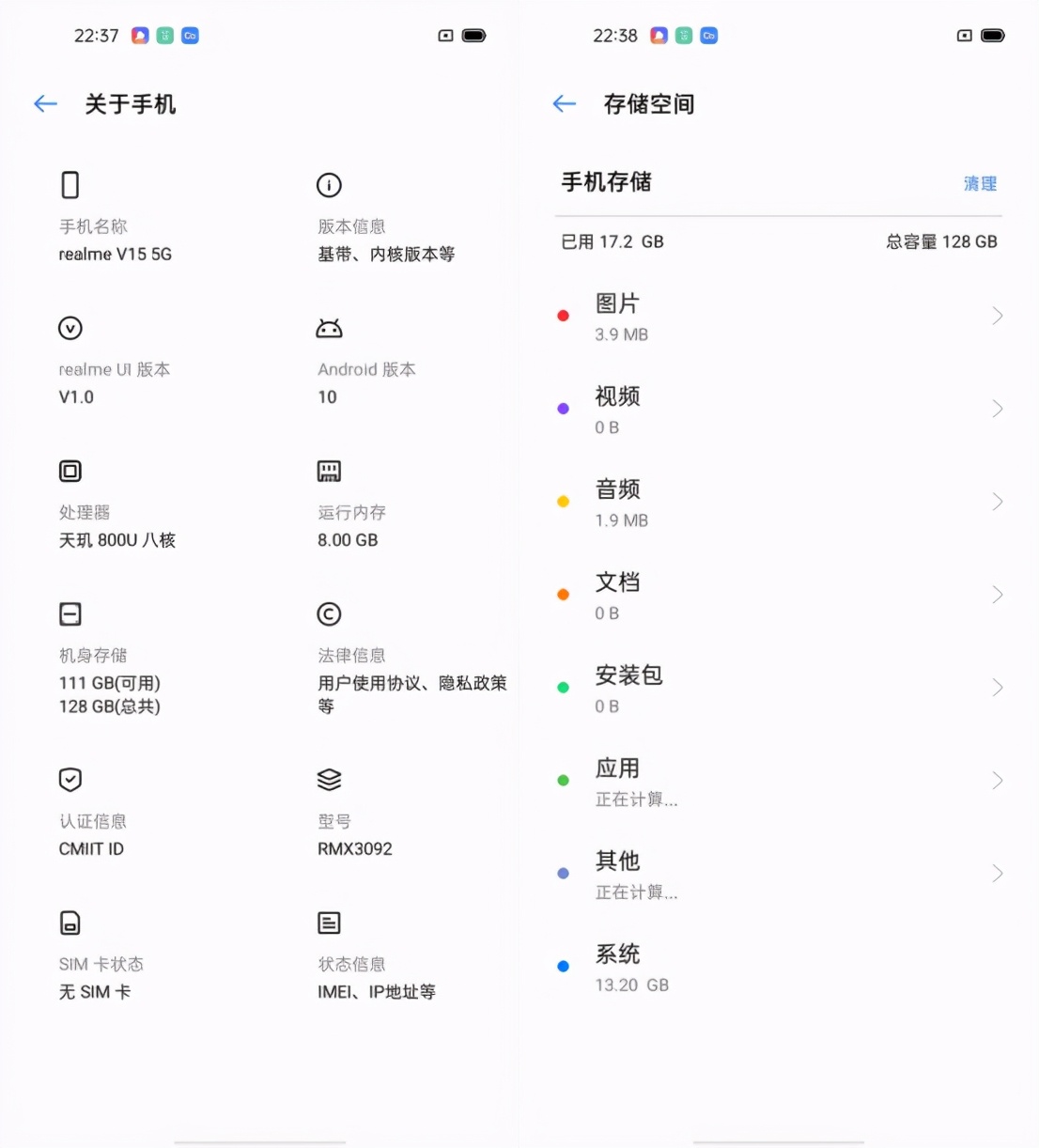1039x1148 pixels.
Task: Tap the 手机名称 phone icon
Action: (x=70, y=185)
